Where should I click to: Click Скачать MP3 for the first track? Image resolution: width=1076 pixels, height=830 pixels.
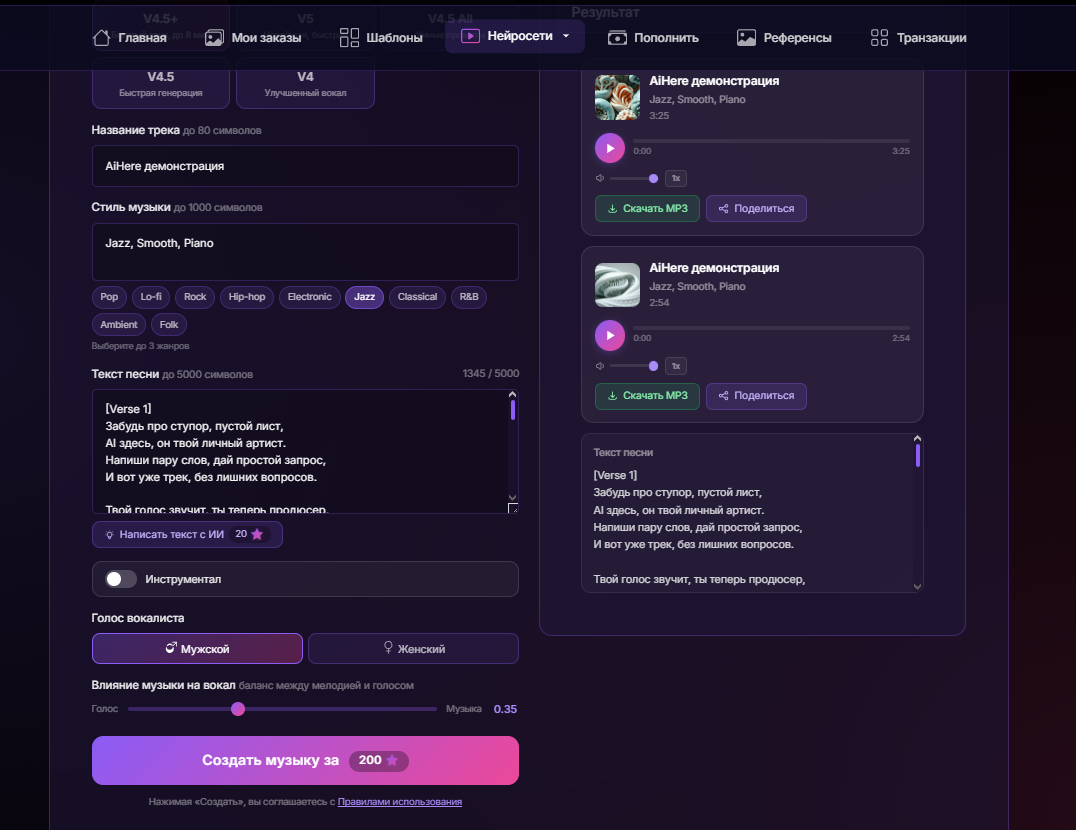coord(647,209)
